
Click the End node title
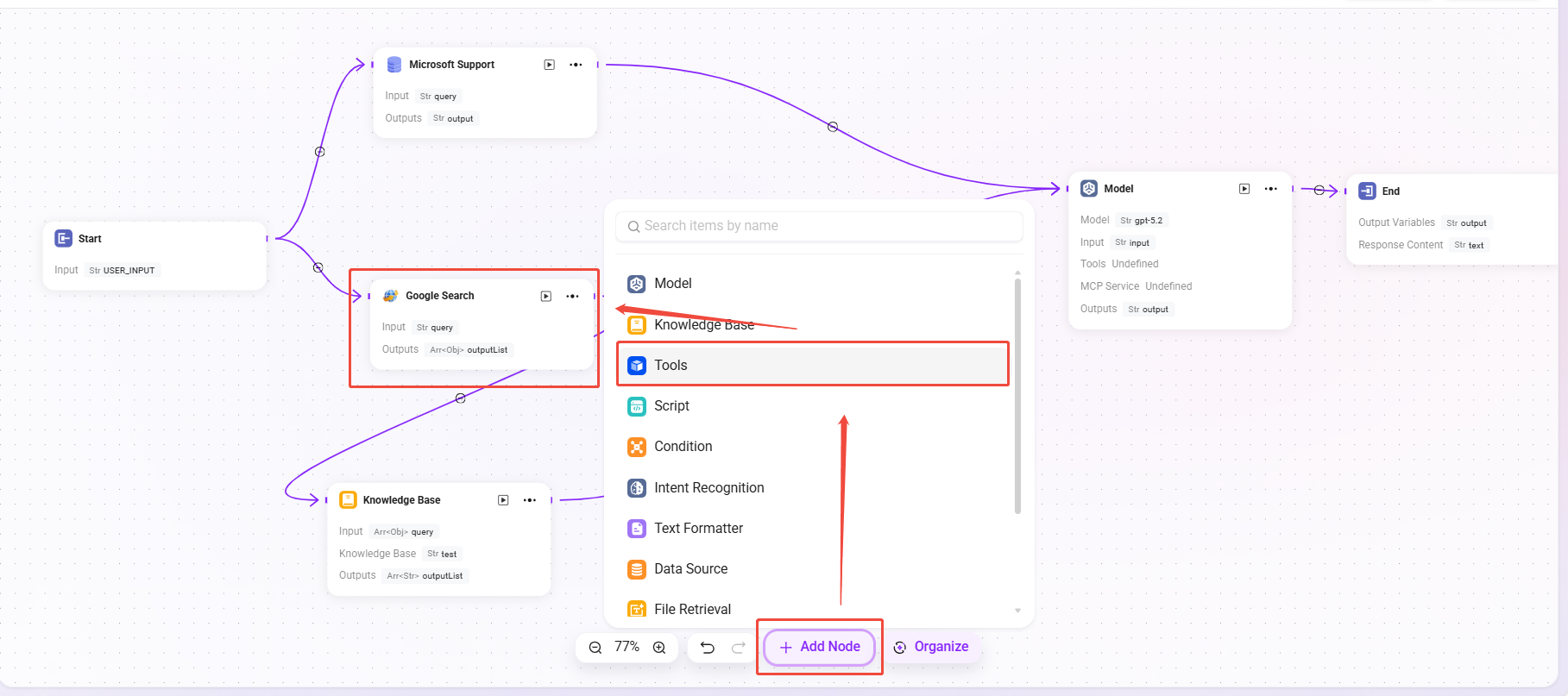[x=1391, y=191]
